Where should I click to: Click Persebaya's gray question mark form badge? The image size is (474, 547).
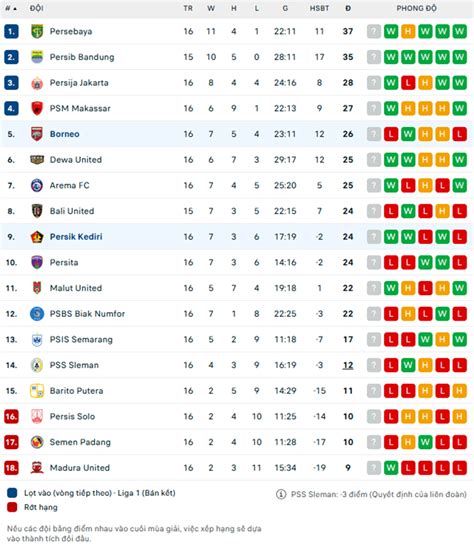tap(374, 31)
